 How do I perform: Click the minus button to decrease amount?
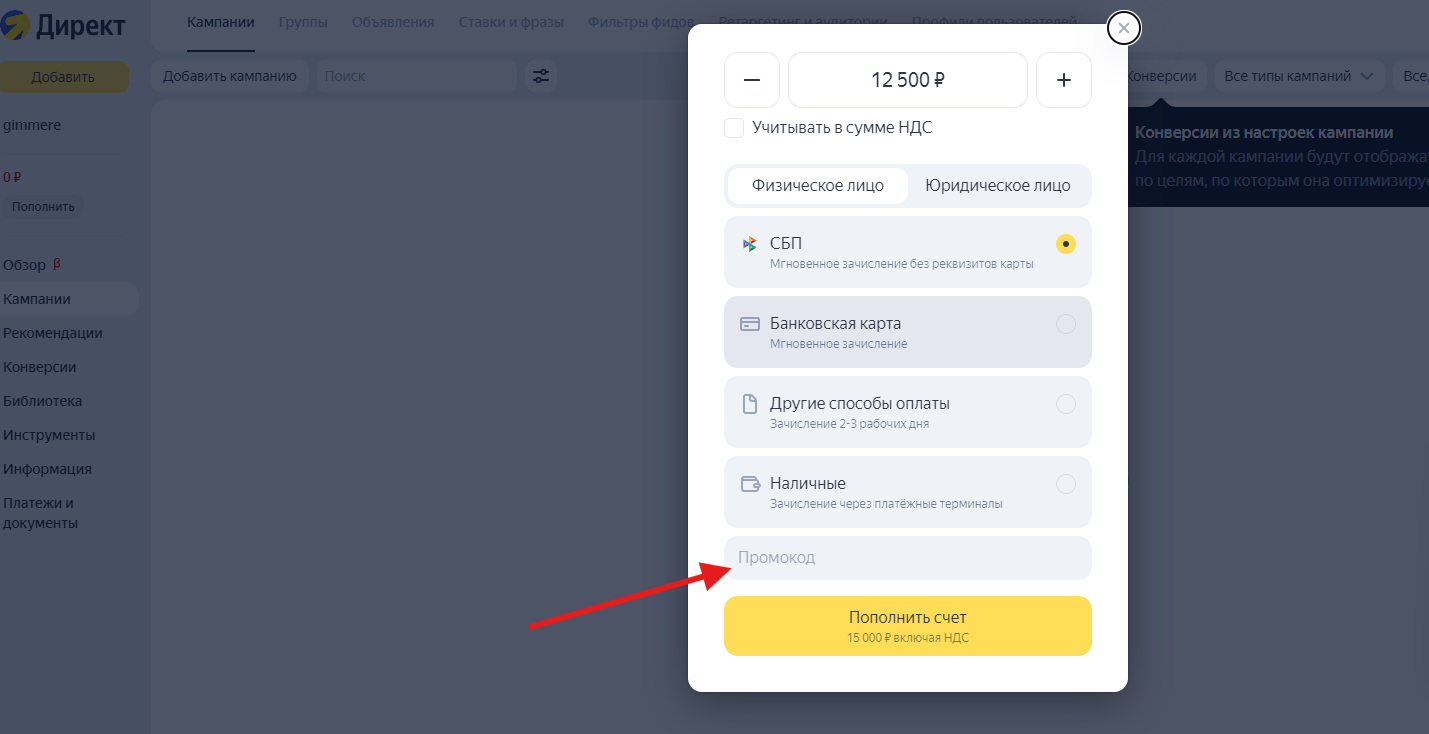(752, 80)
